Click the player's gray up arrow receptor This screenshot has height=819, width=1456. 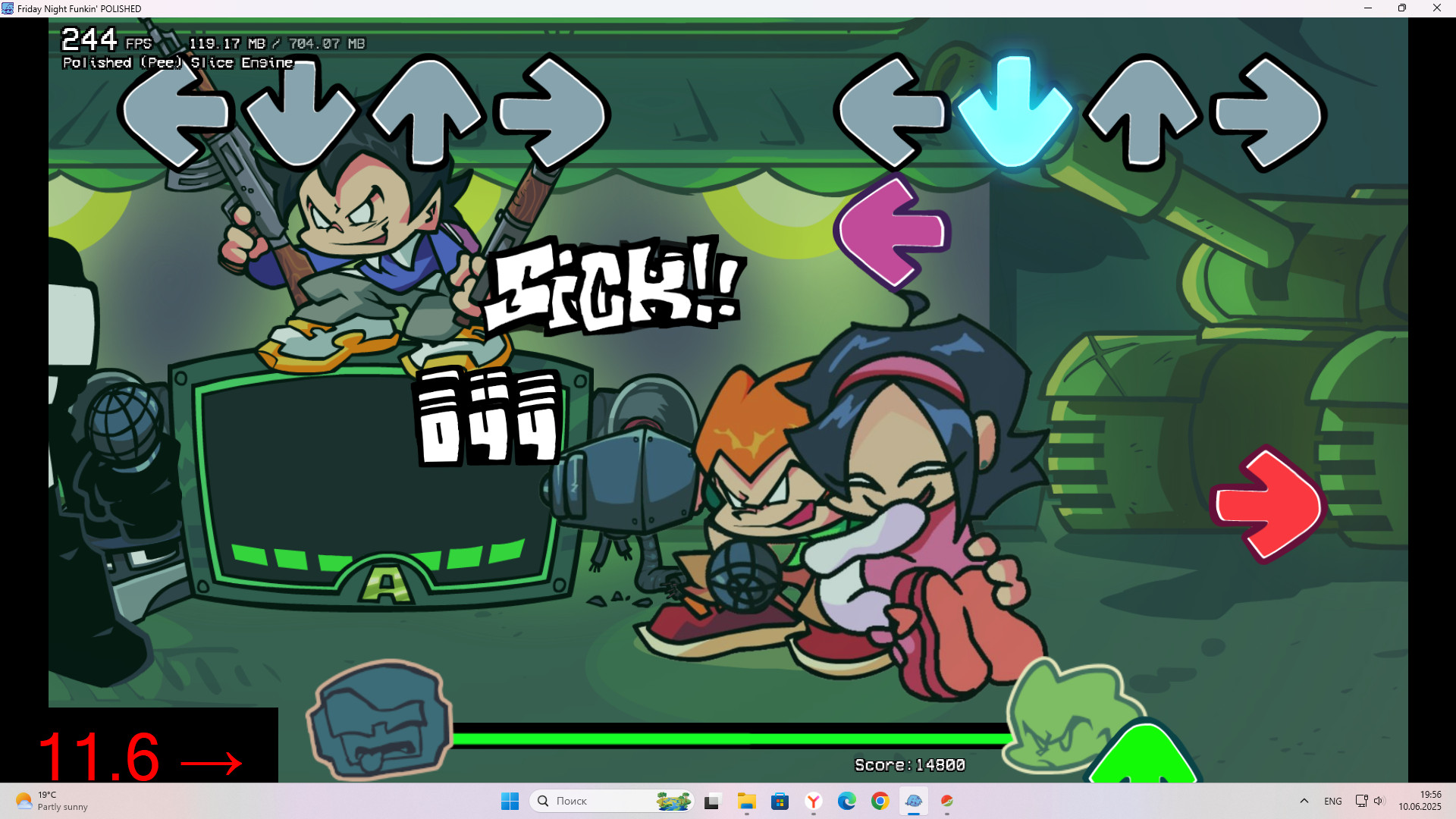point(1142,112)
